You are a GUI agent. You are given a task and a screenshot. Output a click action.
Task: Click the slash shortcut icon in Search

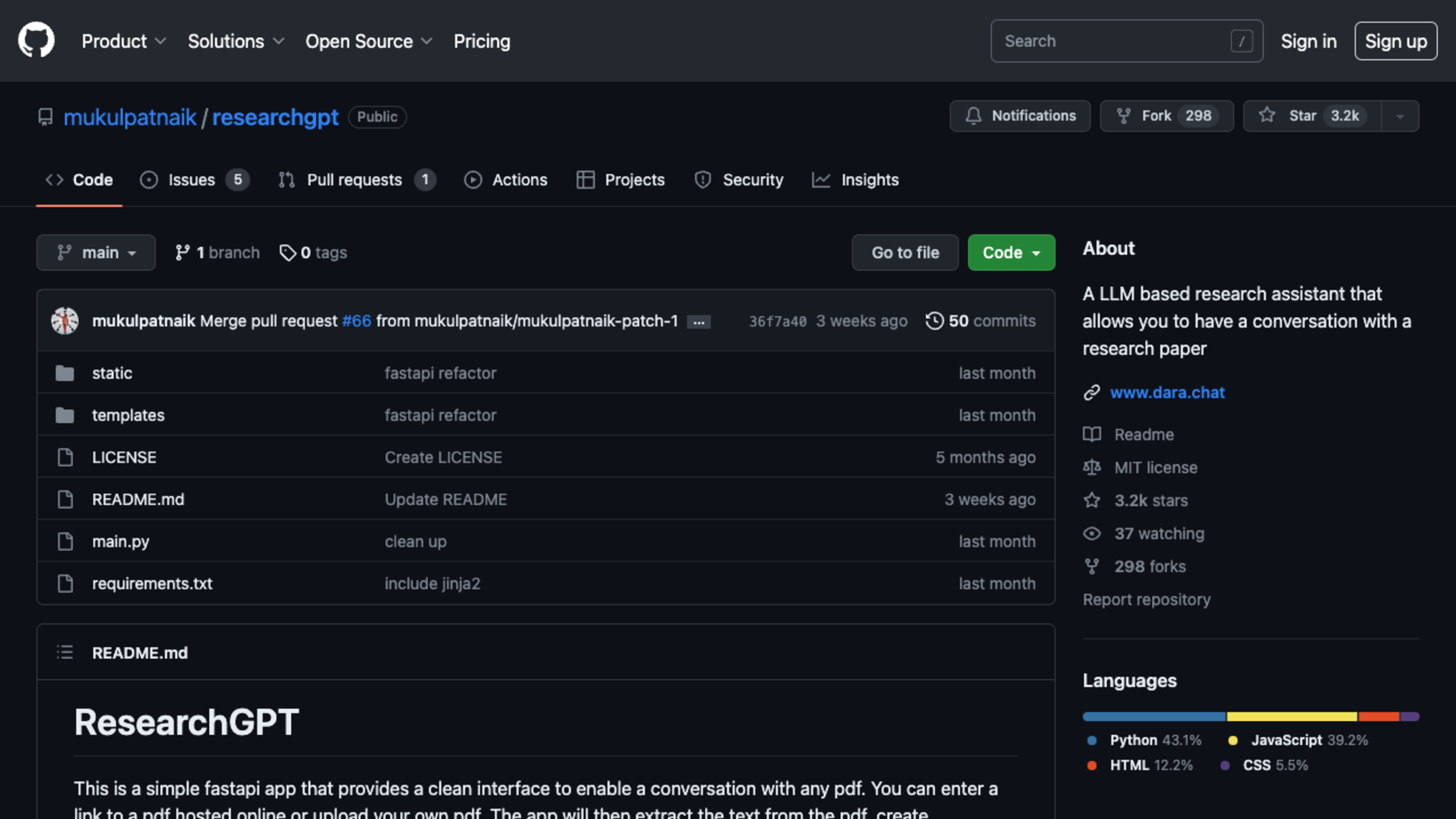point(1242,41)
